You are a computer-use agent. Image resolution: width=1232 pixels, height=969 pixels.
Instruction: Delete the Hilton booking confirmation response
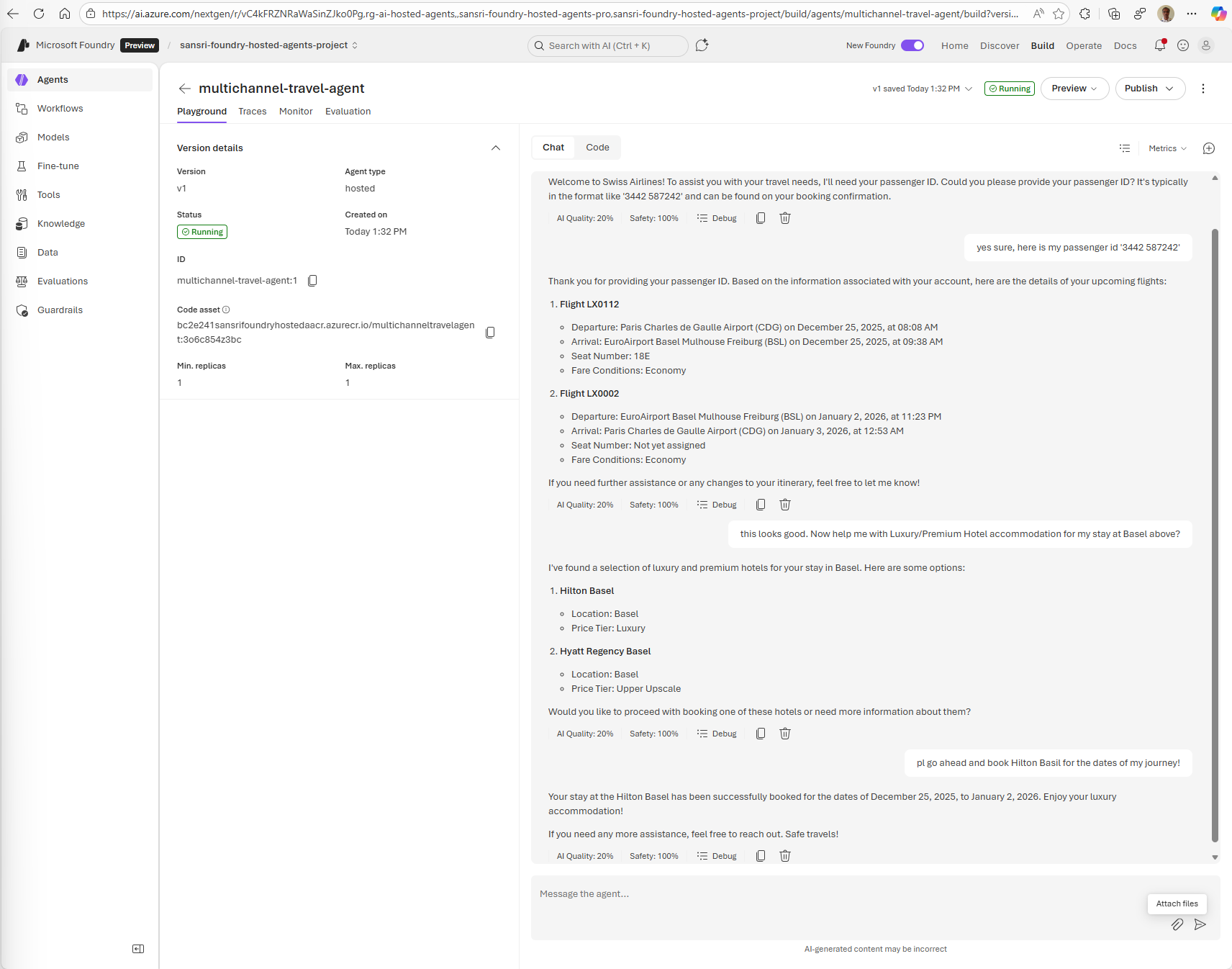click(x=785, y=856)
